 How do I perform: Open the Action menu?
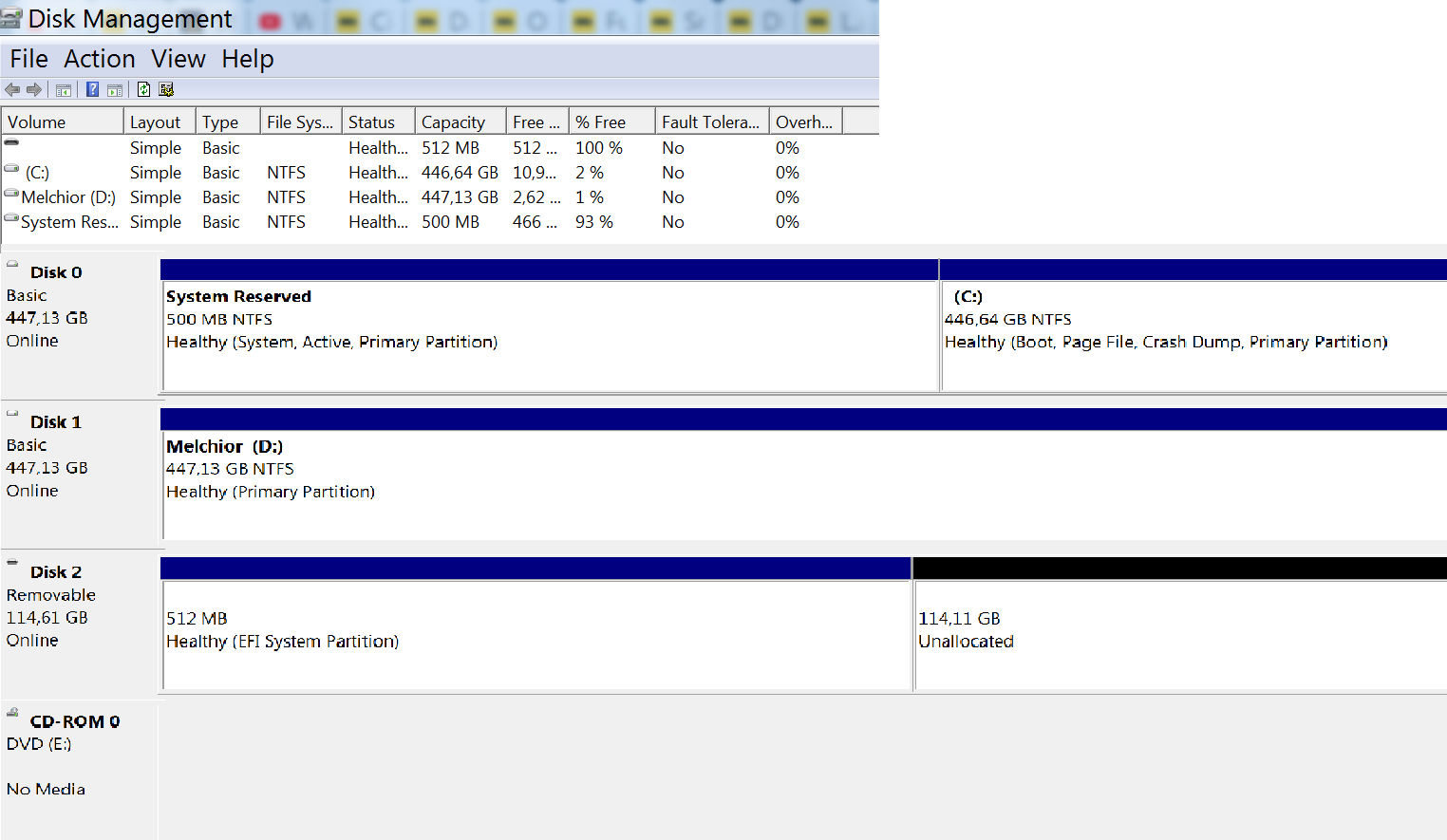coord(100,59)
